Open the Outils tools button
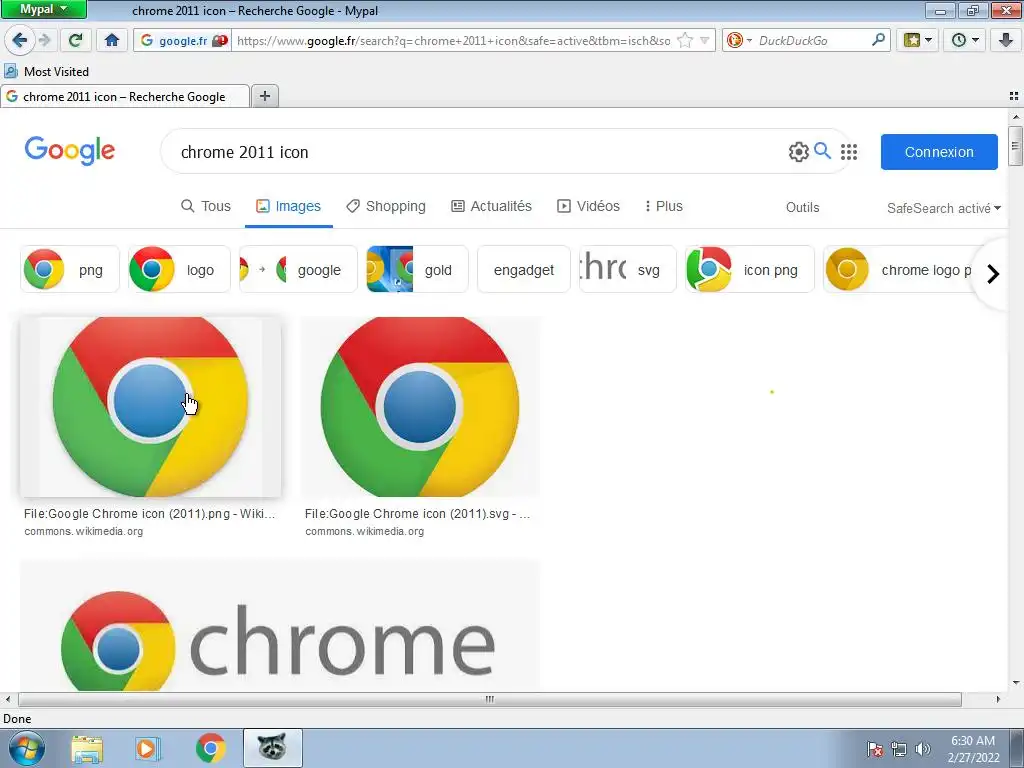1024x768 pixels. pos(802,208)
